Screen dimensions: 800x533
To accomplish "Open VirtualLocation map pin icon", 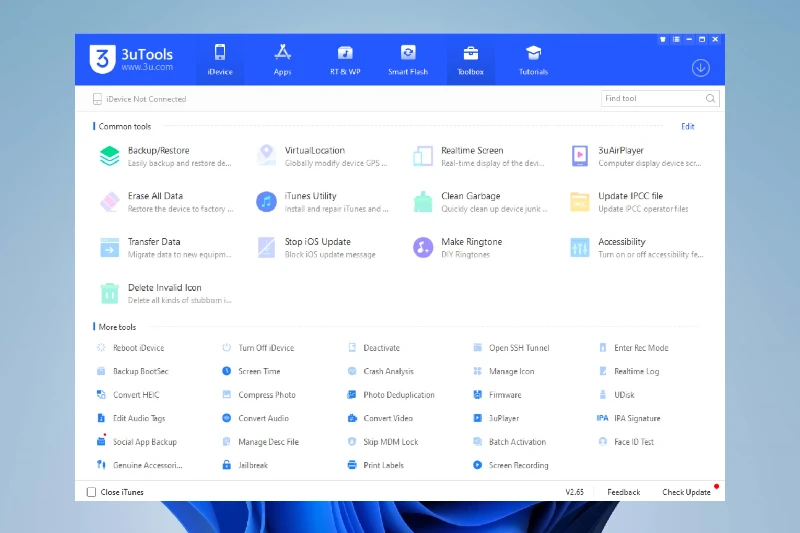I will 266,156.
